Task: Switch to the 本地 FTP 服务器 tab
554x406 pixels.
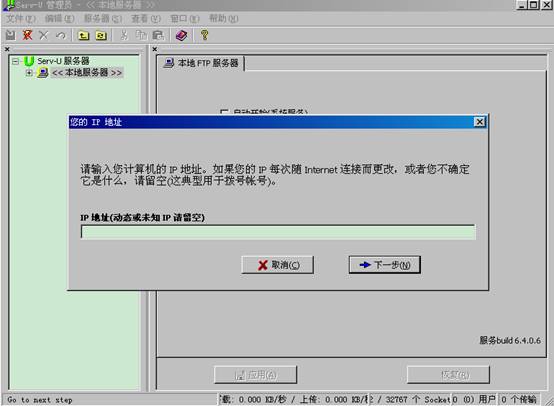Action: coord(201,63)
